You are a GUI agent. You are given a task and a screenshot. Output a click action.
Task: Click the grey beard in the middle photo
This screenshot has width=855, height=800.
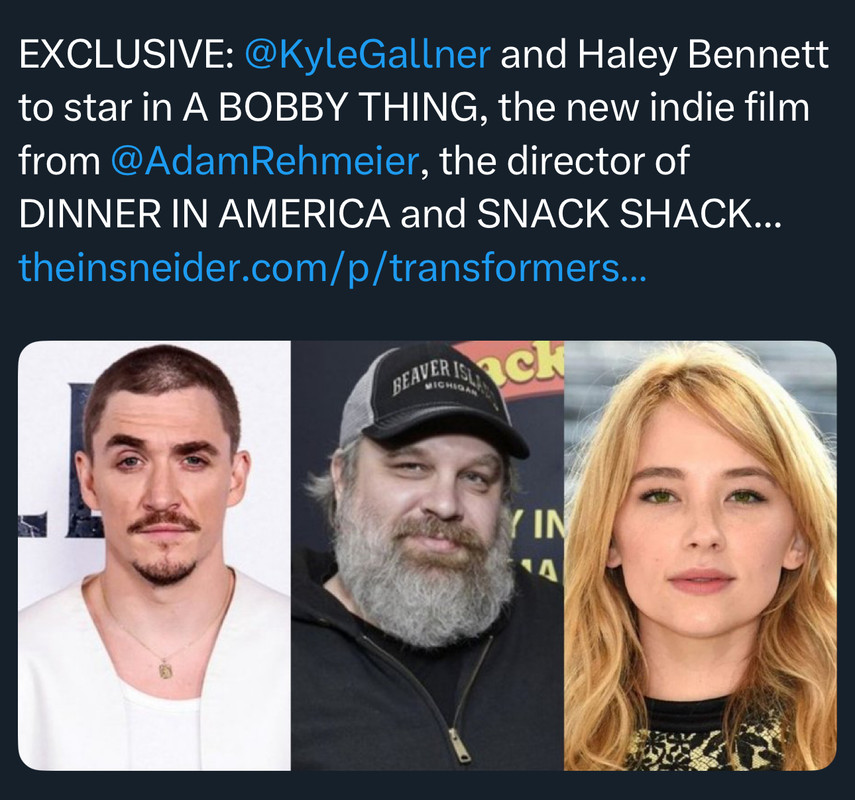coord(420,580)
